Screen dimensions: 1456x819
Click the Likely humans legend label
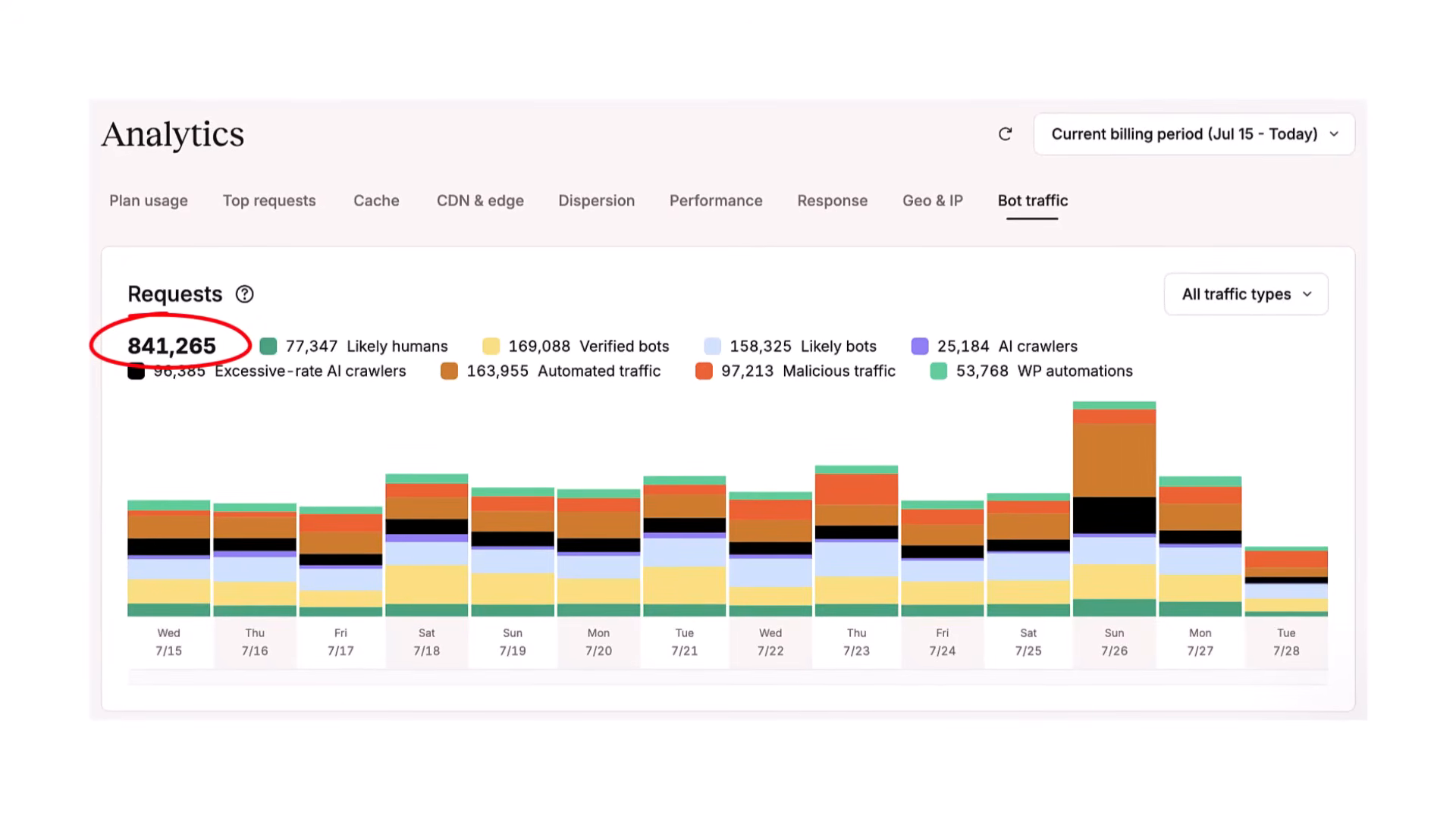coord(397,347)
